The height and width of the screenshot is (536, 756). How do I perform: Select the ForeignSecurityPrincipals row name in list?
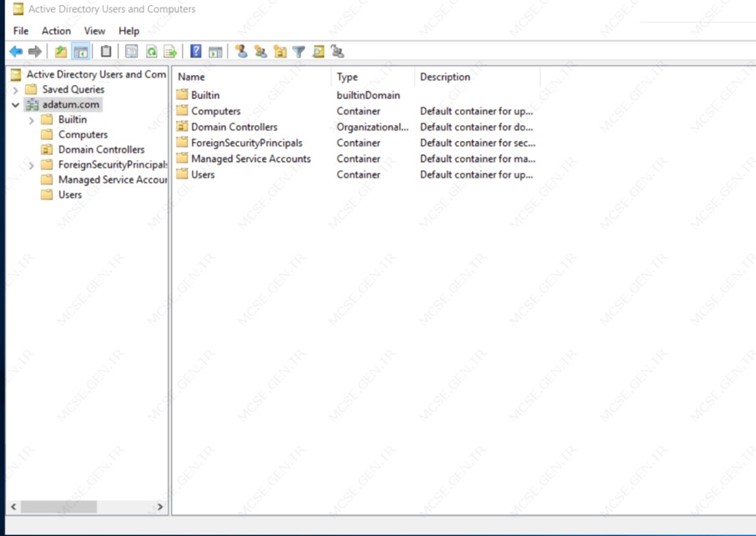247,143
